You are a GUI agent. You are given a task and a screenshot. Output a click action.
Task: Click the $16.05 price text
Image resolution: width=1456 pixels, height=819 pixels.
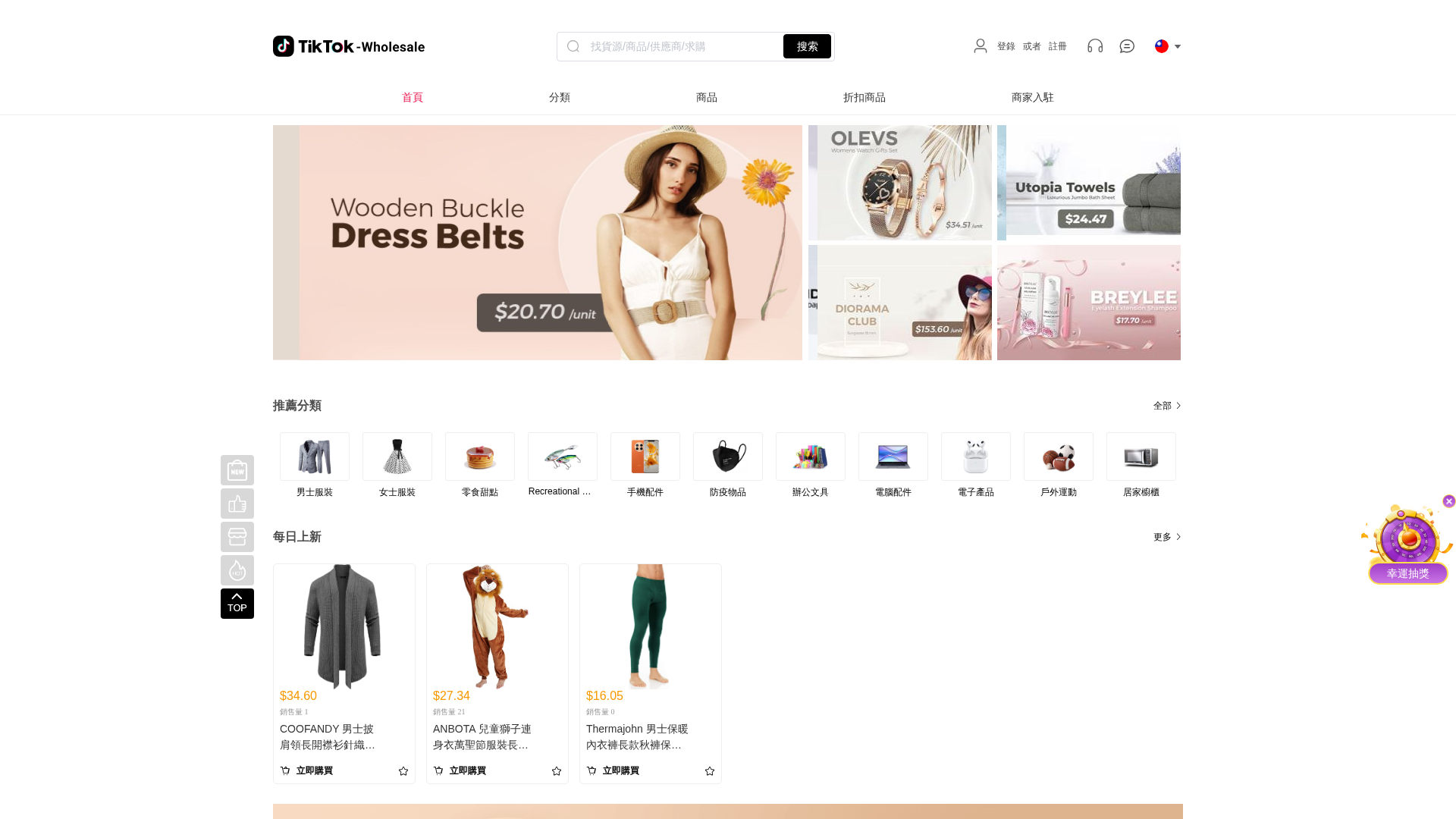point(604,695)
